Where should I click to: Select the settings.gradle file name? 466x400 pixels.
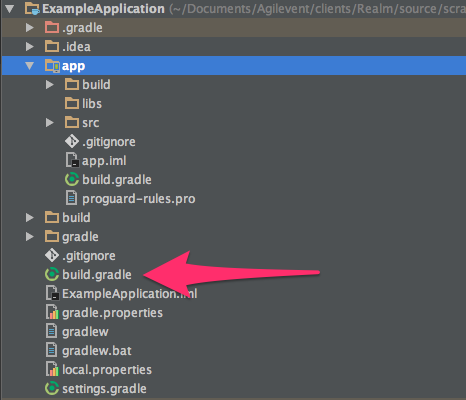[104, 389]
